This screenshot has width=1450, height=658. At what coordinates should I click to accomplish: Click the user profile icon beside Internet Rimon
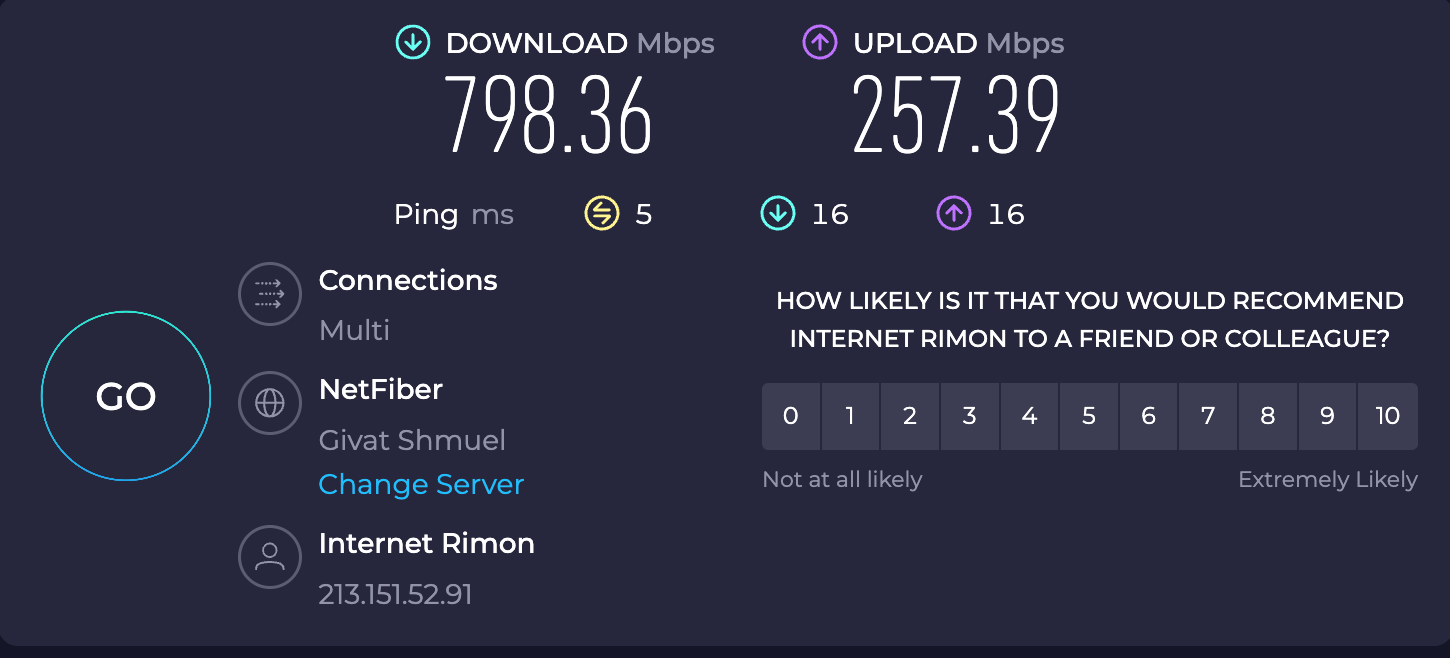tap(269, 557)
